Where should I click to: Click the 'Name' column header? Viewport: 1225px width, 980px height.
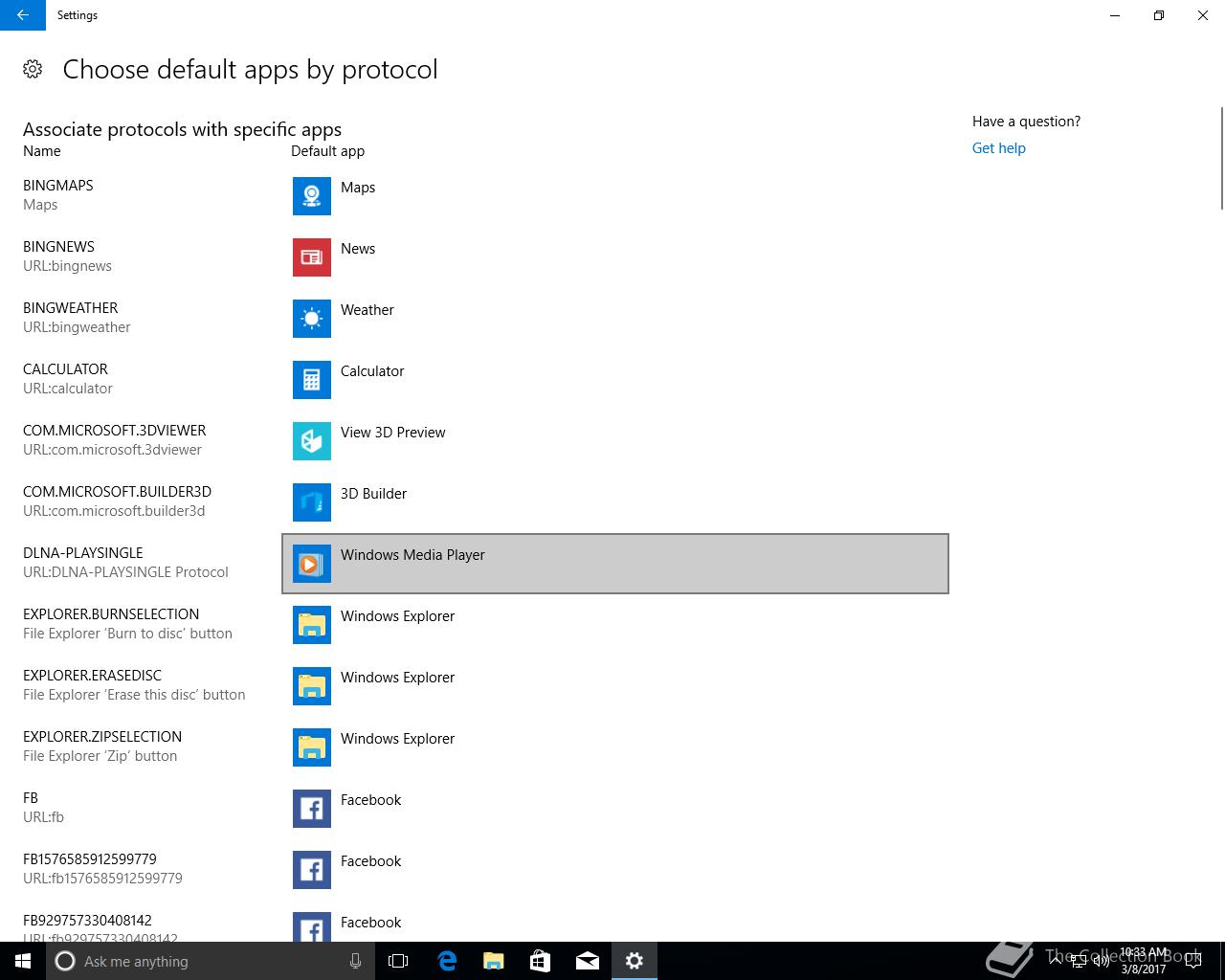pos(42,151)
